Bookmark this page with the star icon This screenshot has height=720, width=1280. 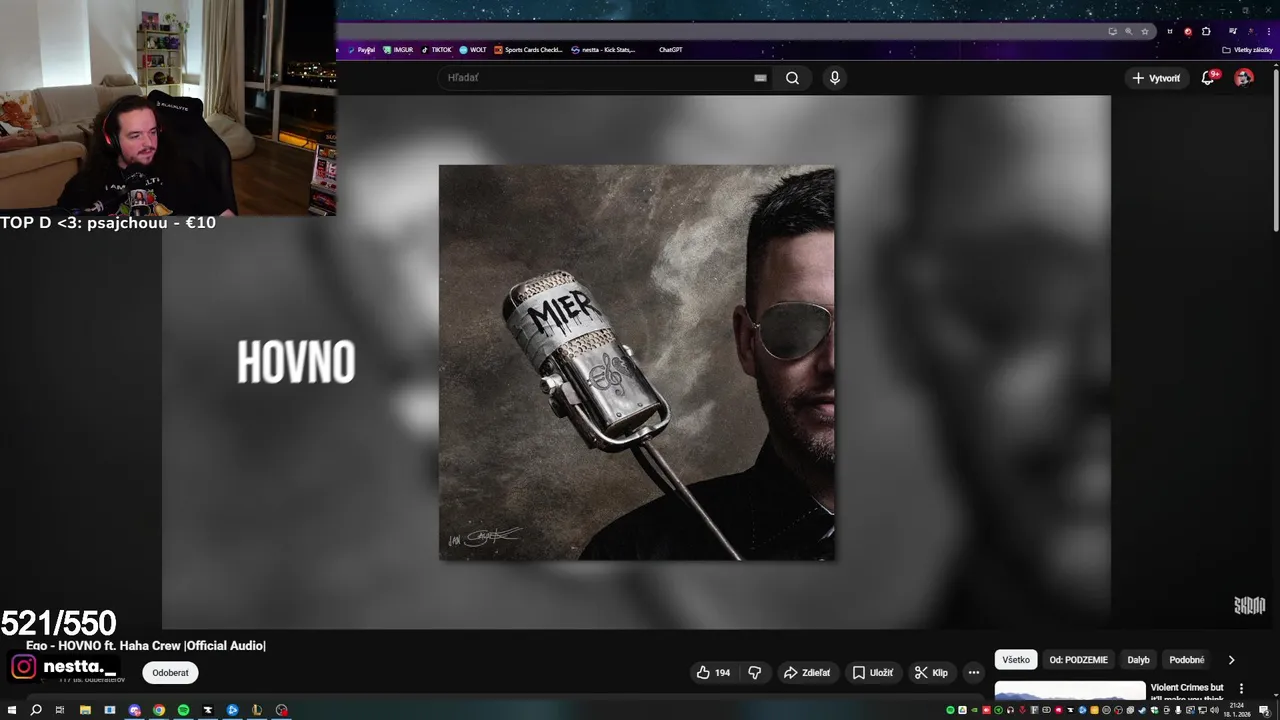1145,31
